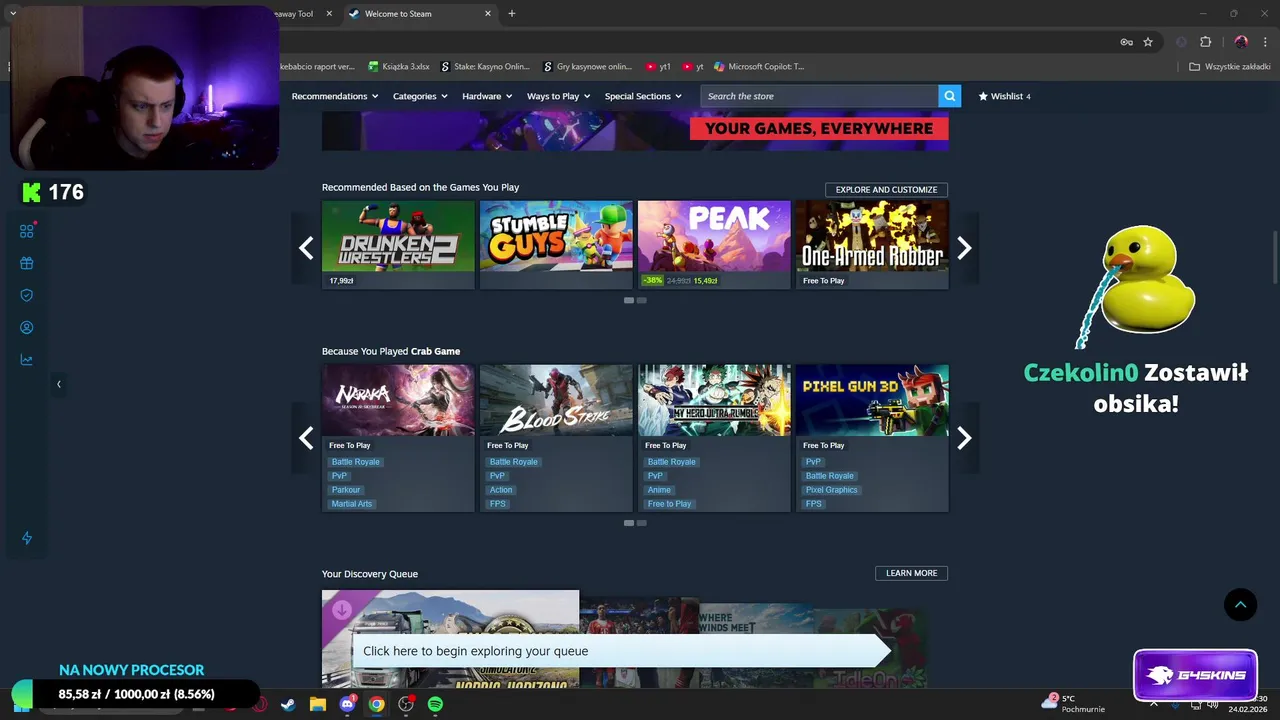Open the Wishlist star link
Image resolution: width=1280 pixels, height=720 pixels.
(1004, 96)
